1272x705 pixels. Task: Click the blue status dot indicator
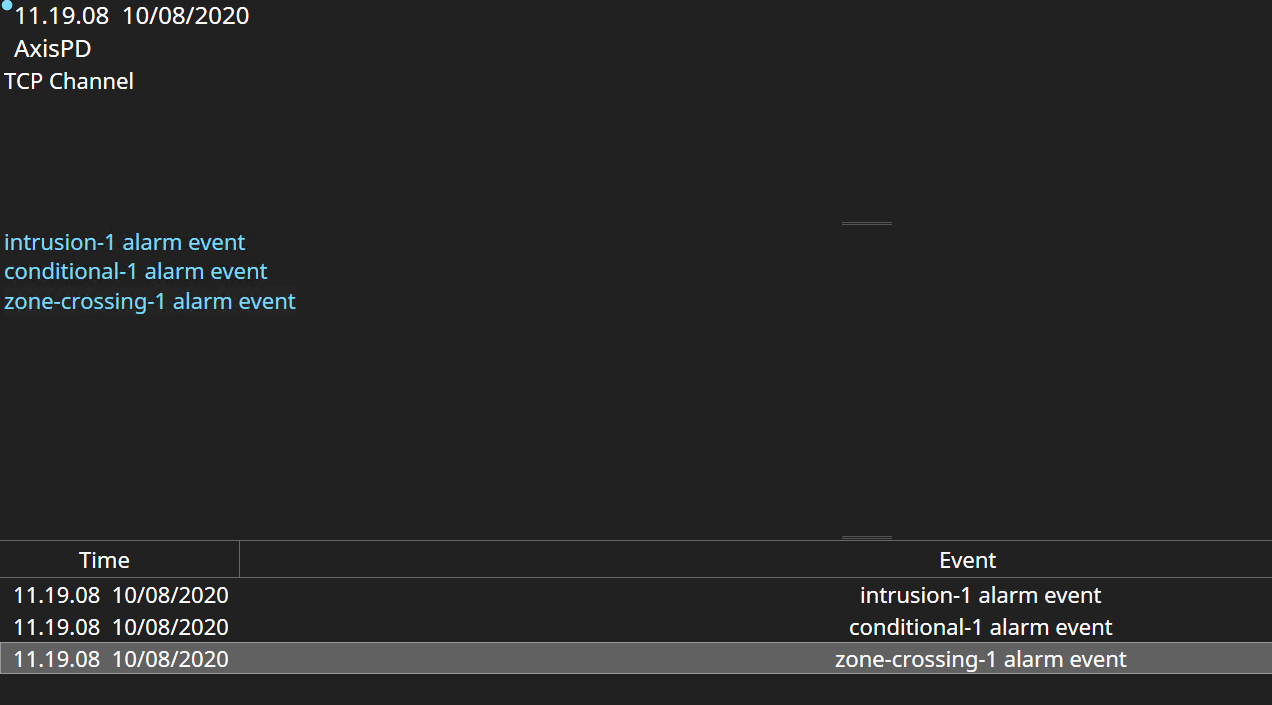[x=7, y=5]
